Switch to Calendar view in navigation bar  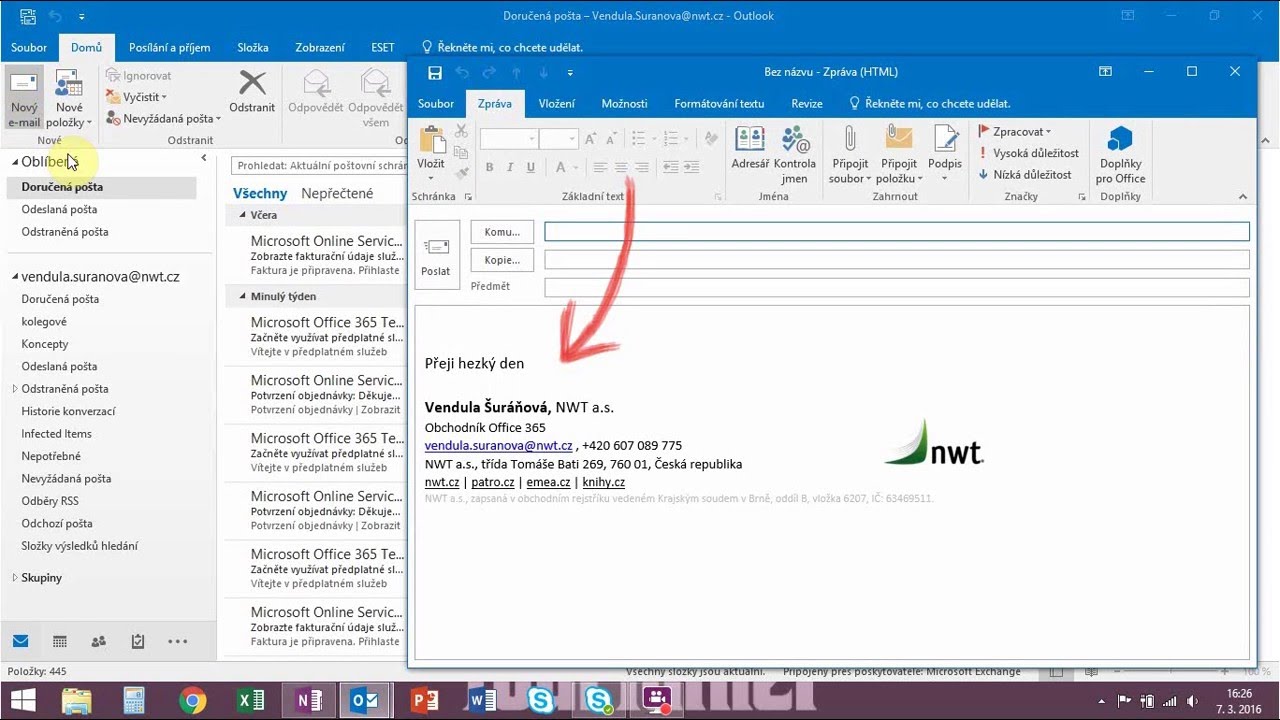[x=59, y=641]
